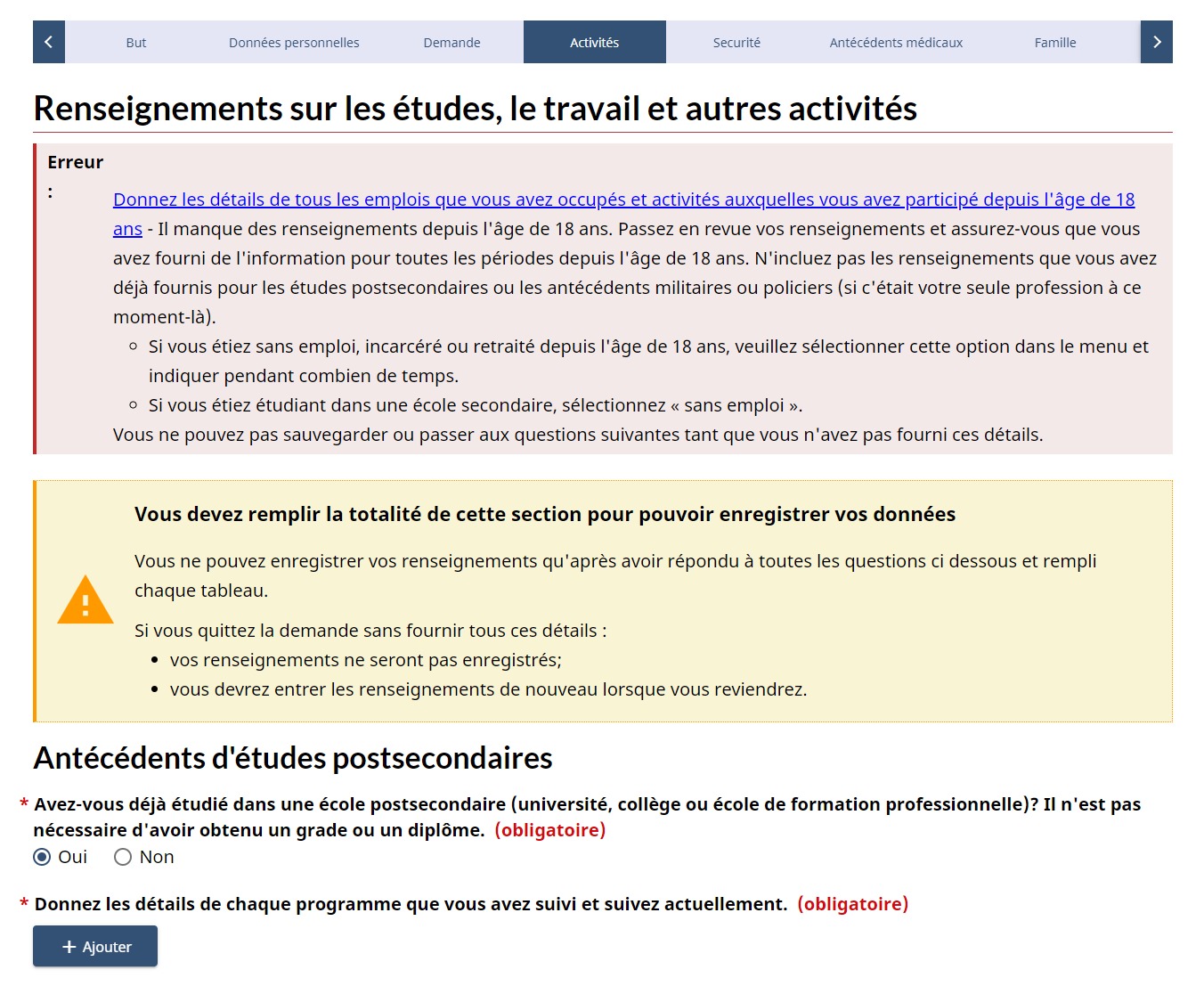Select the Activités tab
Viewport: 1204px width, 986px height.
594,43
